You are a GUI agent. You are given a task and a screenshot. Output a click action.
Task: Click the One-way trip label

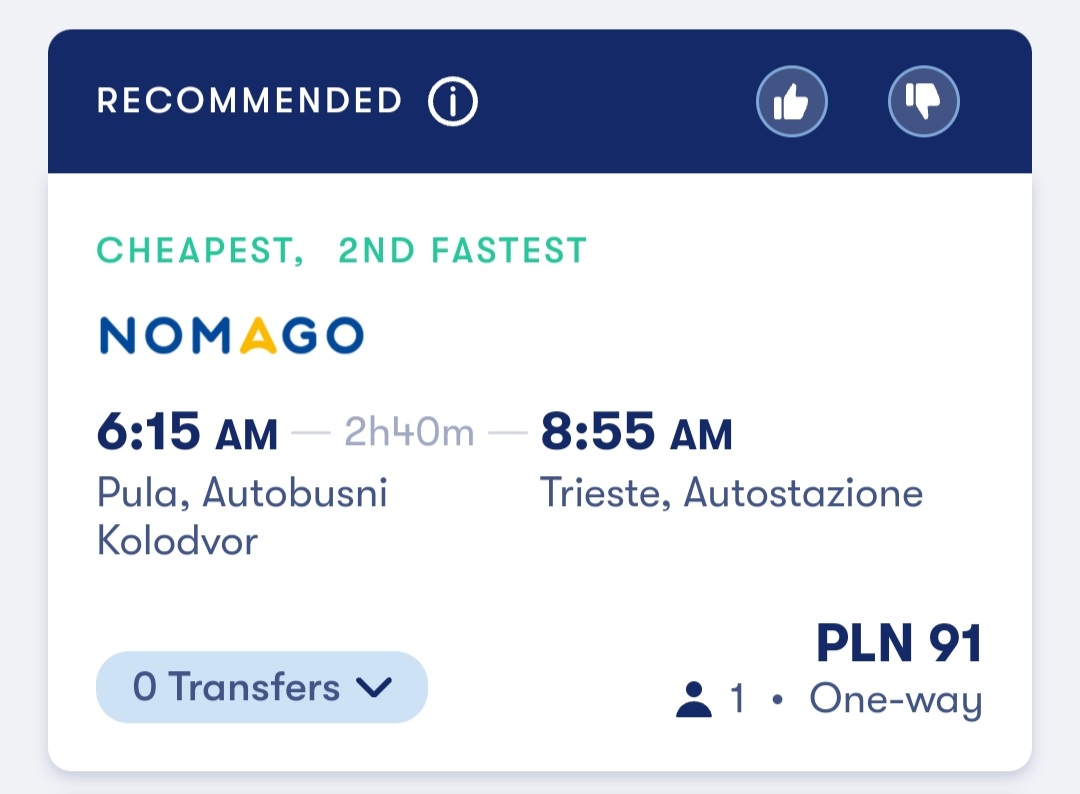click(x=896, y=700)
